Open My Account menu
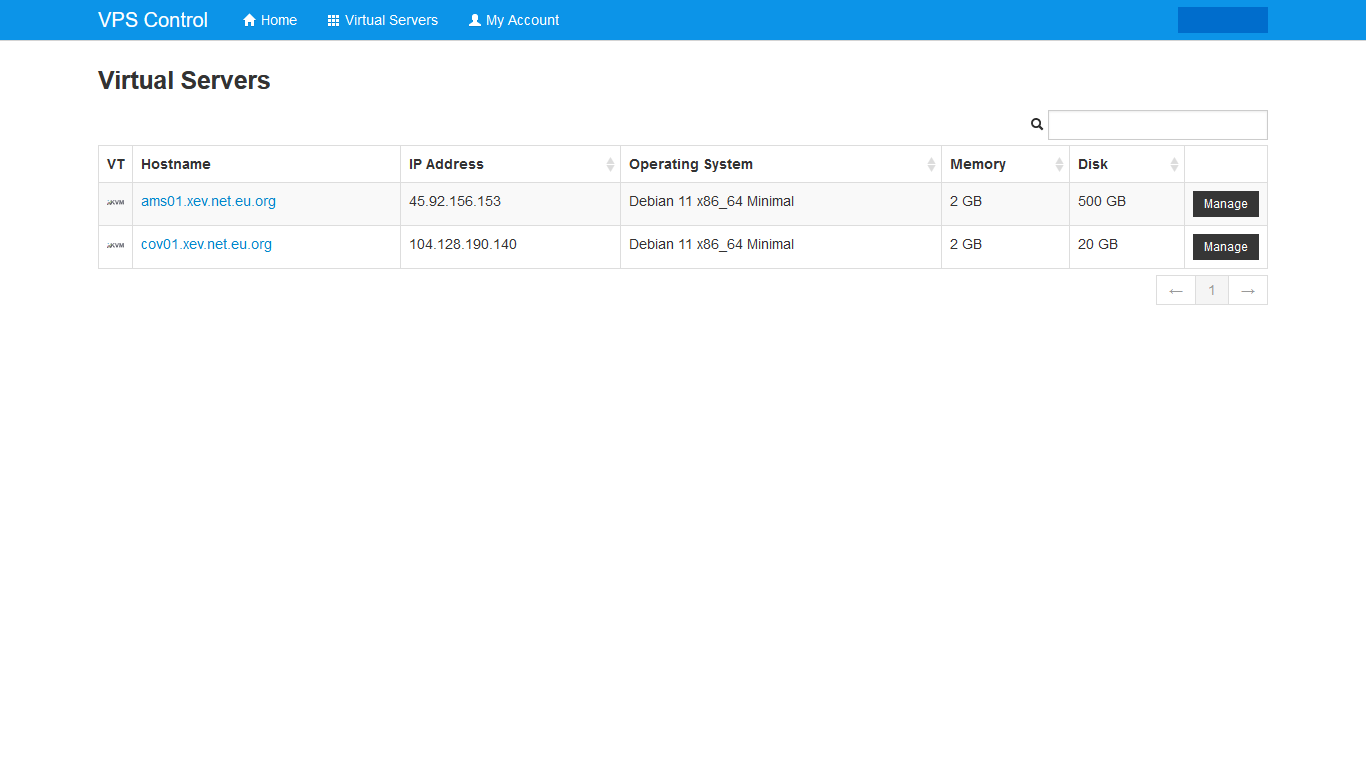Viewport: 1366px width, 768px height. coord(514,20)
